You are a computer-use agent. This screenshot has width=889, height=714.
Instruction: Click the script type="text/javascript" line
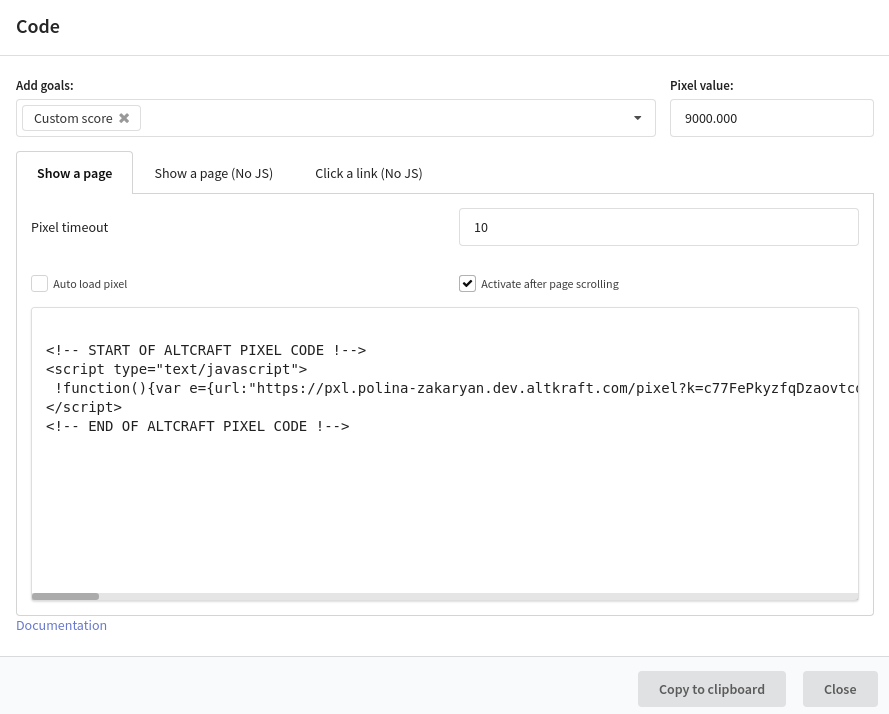pyautogui.click(x=176, y=369)
